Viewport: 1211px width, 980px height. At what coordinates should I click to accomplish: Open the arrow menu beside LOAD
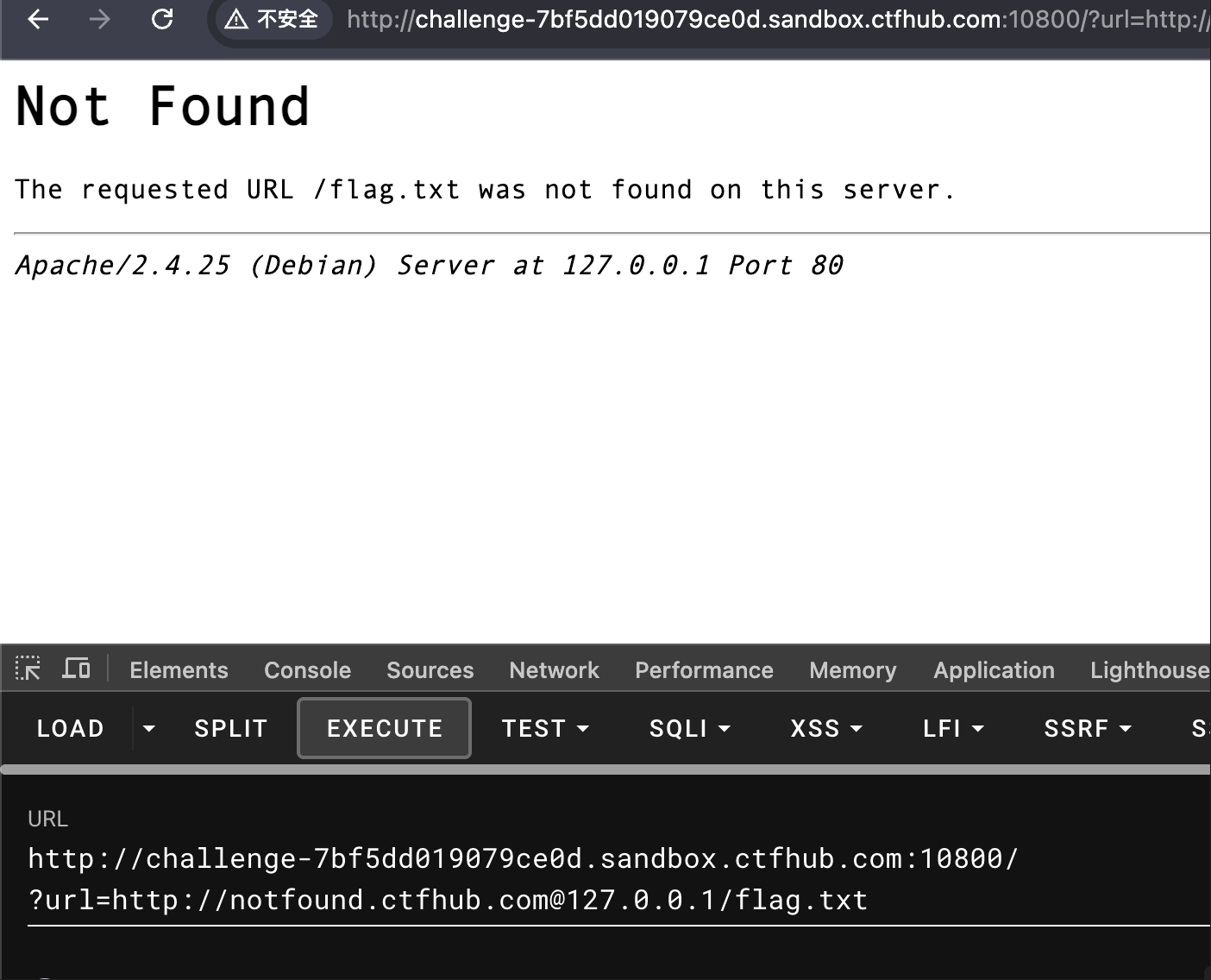(x=149, y=729)
